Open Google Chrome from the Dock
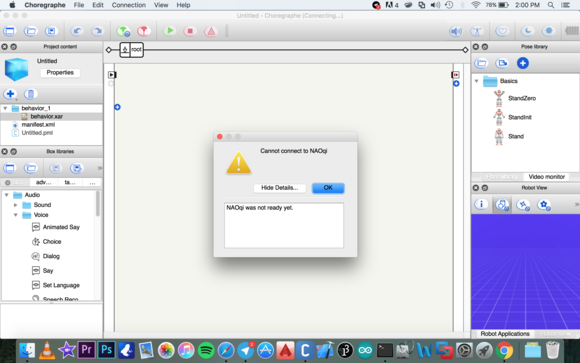The height and width of the screenshot is (363, 580). [x=504, y=350]
